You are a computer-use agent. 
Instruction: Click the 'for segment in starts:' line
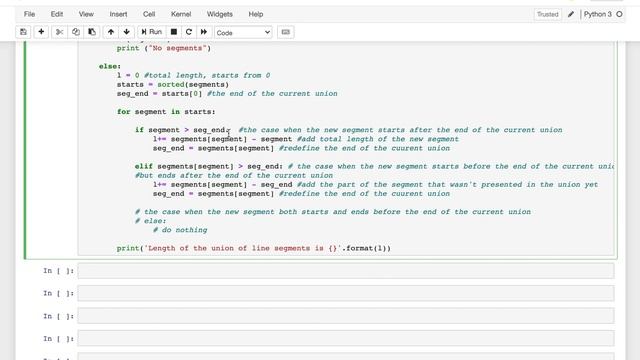pyautogui.click(x=166, y=111)
